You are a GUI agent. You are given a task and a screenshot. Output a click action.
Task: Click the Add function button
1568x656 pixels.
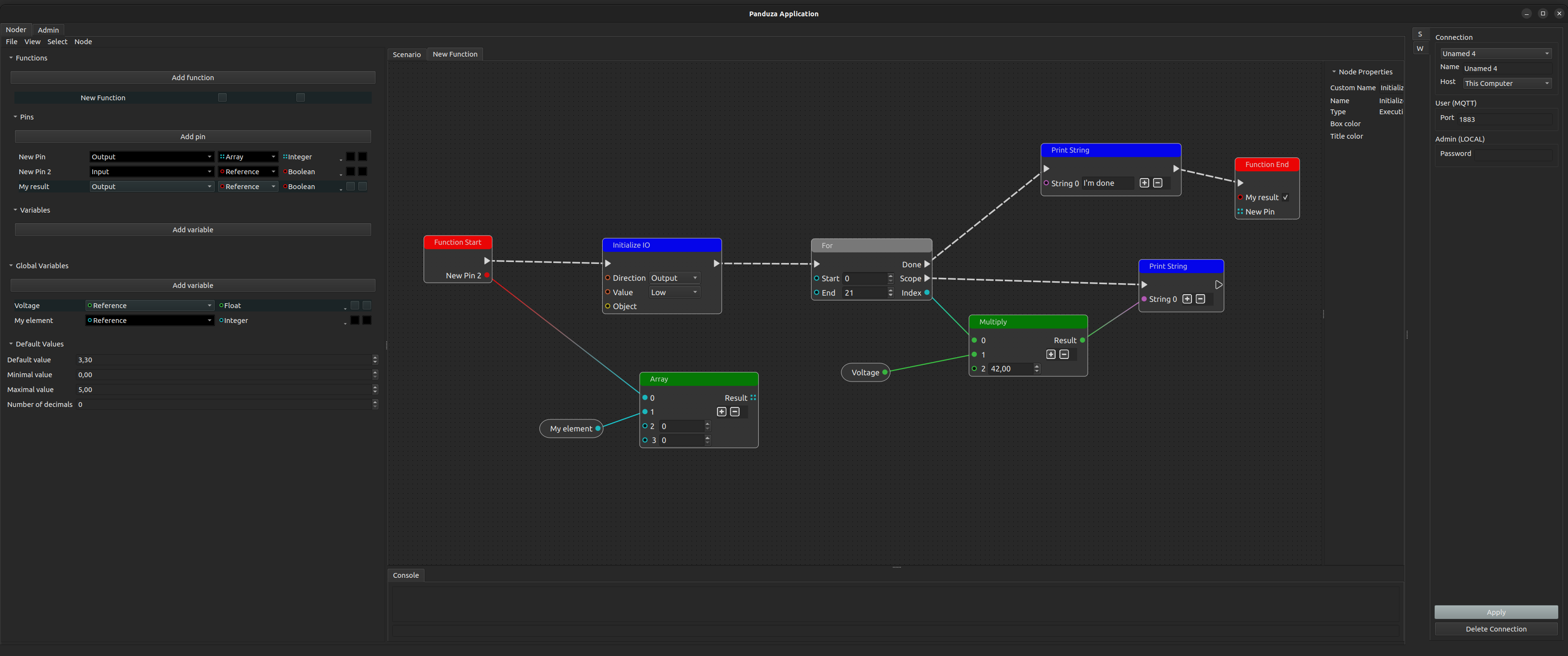tap(193, 77)
